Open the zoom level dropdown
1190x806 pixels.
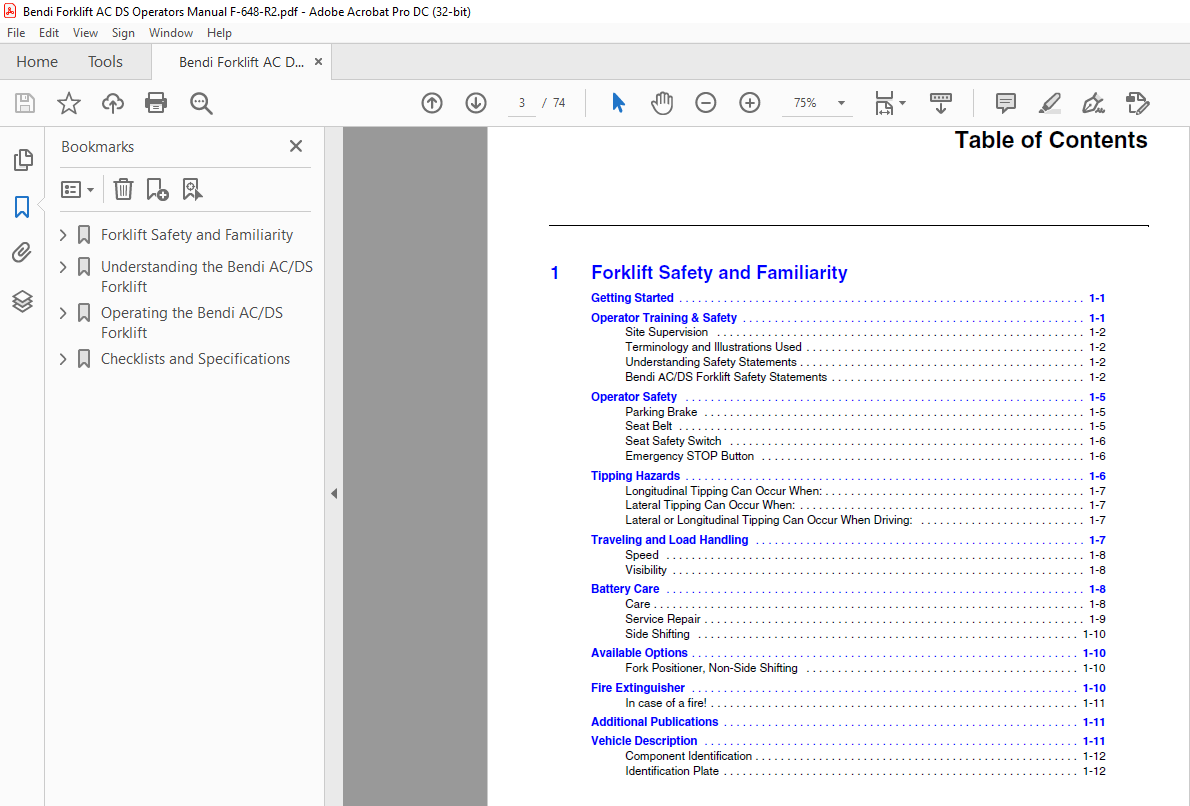click(841, 103)
